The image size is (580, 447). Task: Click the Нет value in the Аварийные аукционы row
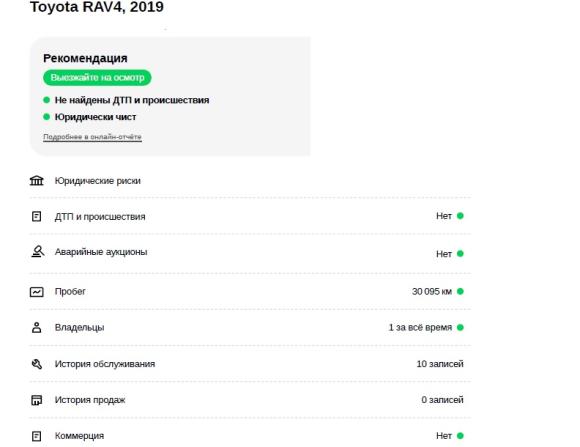pos(444,254)
